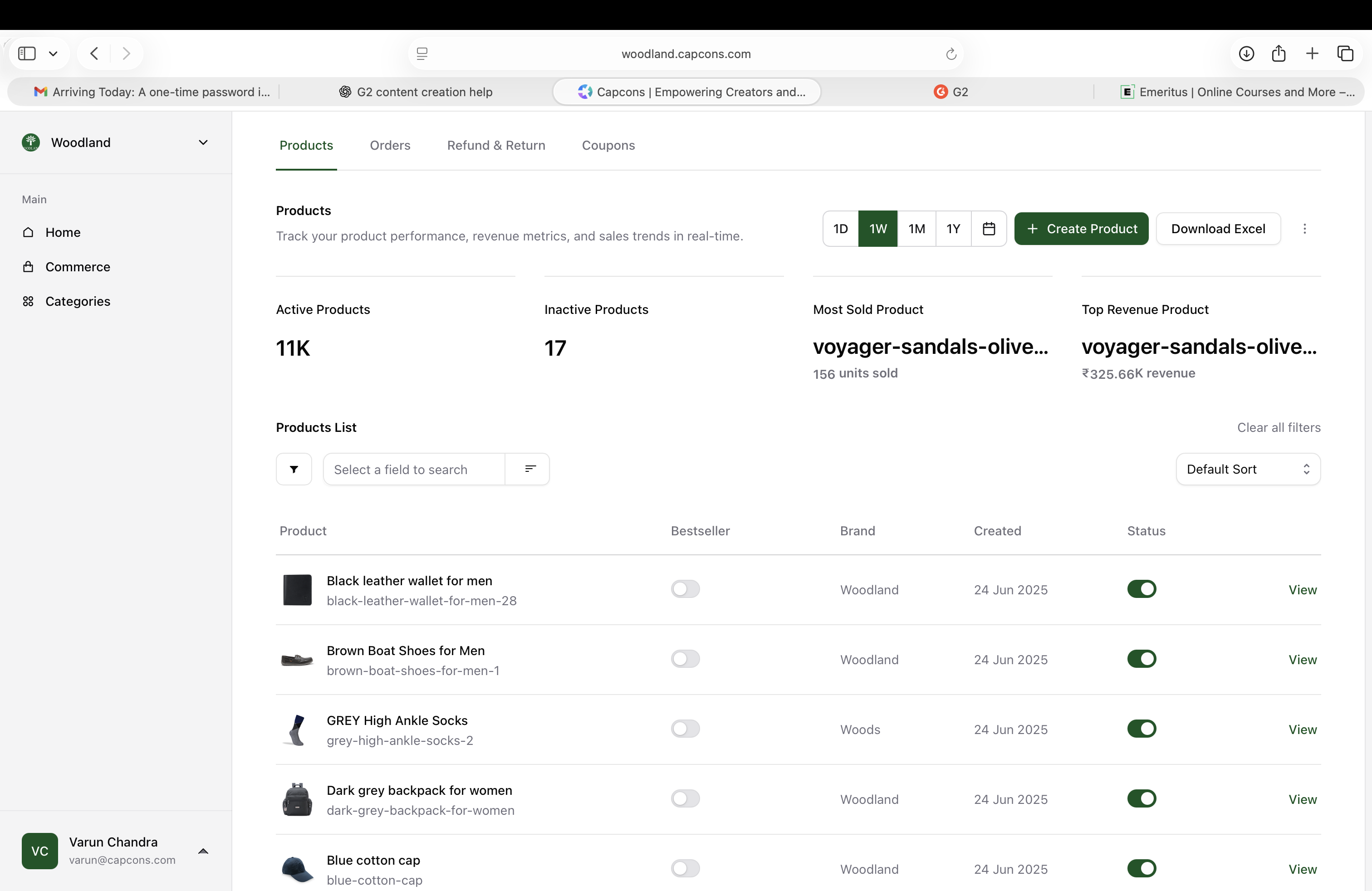Open the Default Sort dropdown
The image size is (1372, 891).
1248,469
